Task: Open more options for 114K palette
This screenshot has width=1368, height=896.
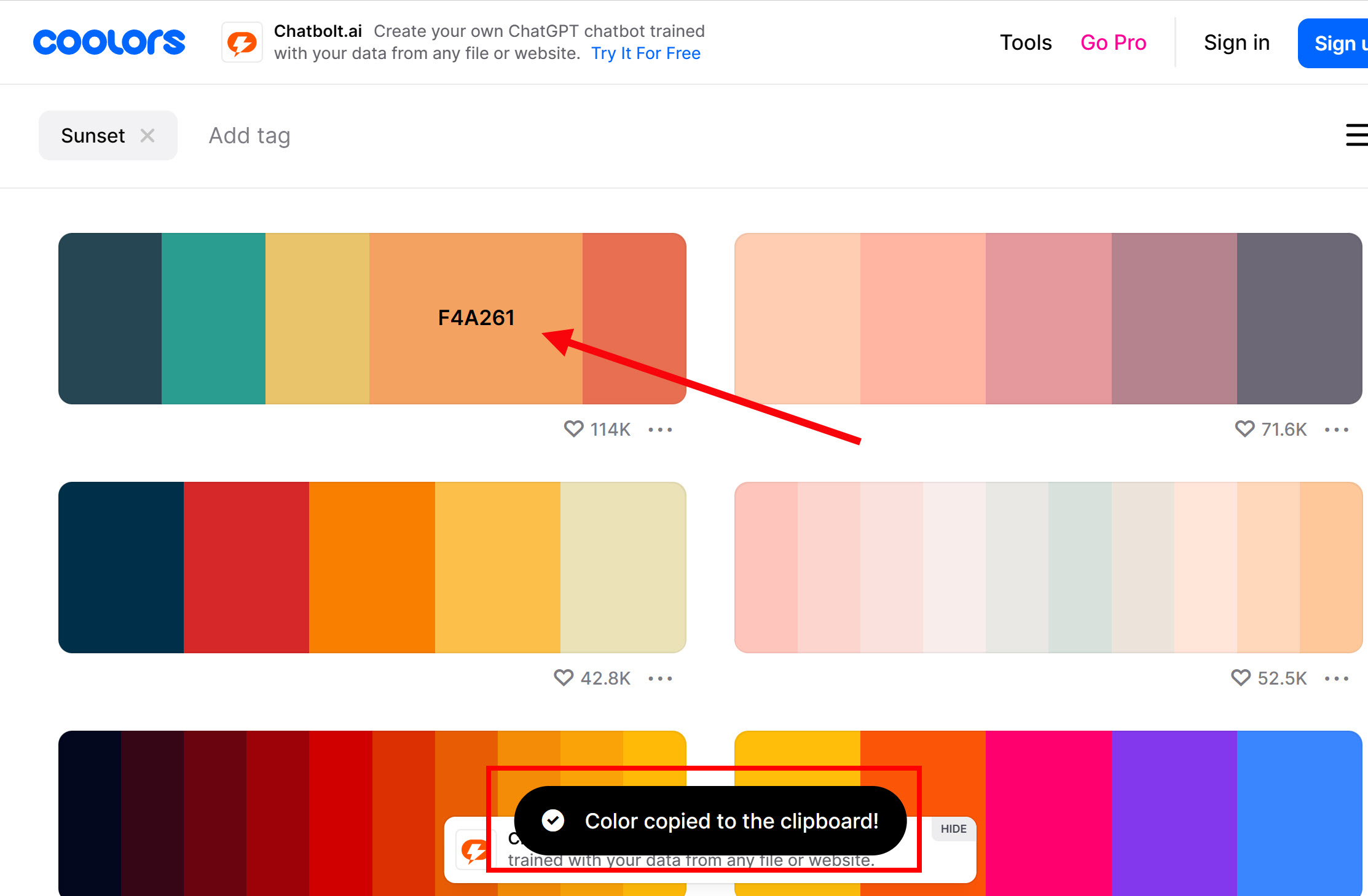Action: (660, 430)
